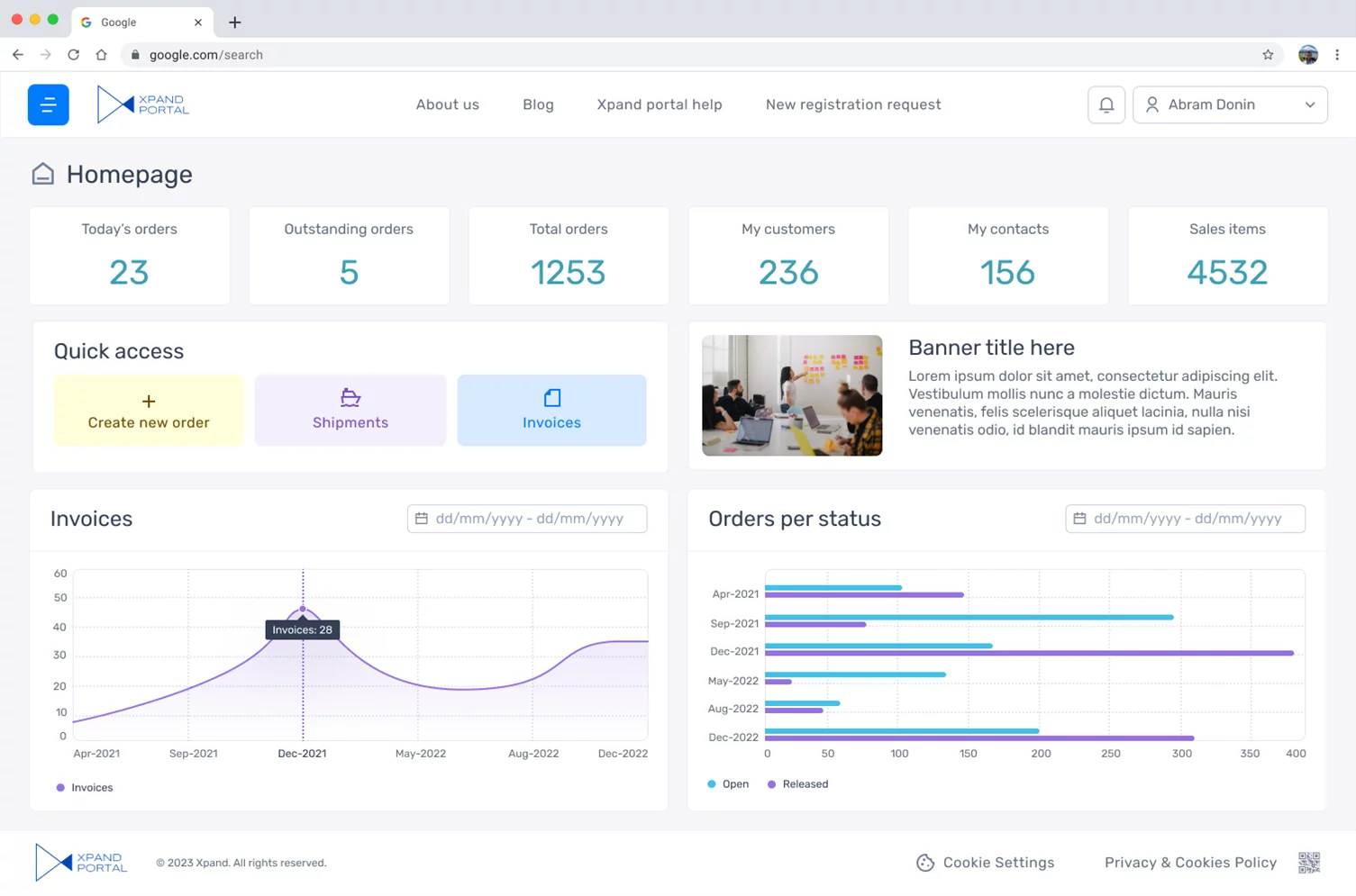Reload the page in the browser
This screenshot has width=1356, height=896.
(x=74, y=55)
